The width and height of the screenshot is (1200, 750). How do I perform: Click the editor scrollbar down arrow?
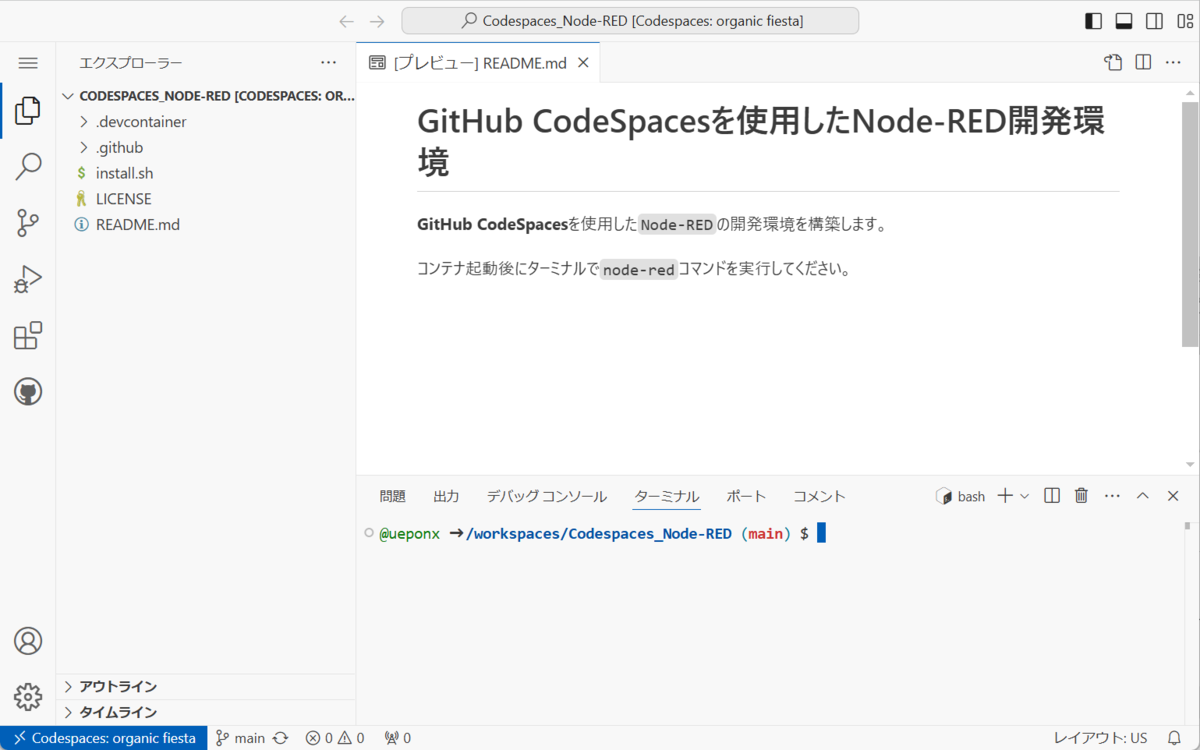(x=1190, y=465)
